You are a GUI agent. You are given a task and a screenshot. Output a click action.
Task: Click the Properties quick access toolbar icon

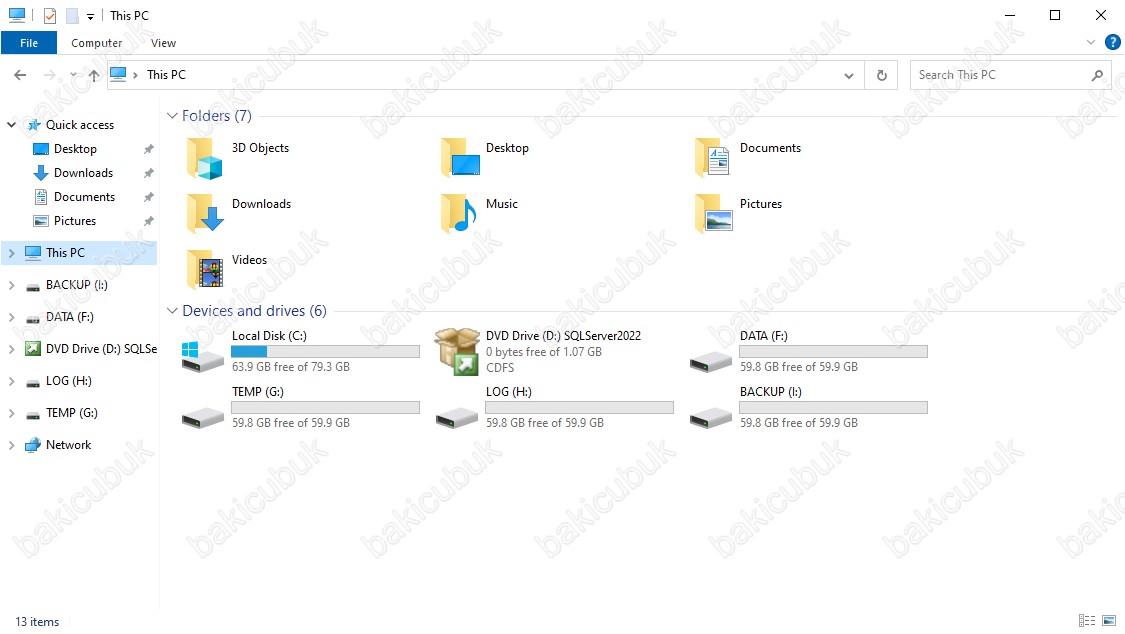pyautogui.click(x=50, y=16)
